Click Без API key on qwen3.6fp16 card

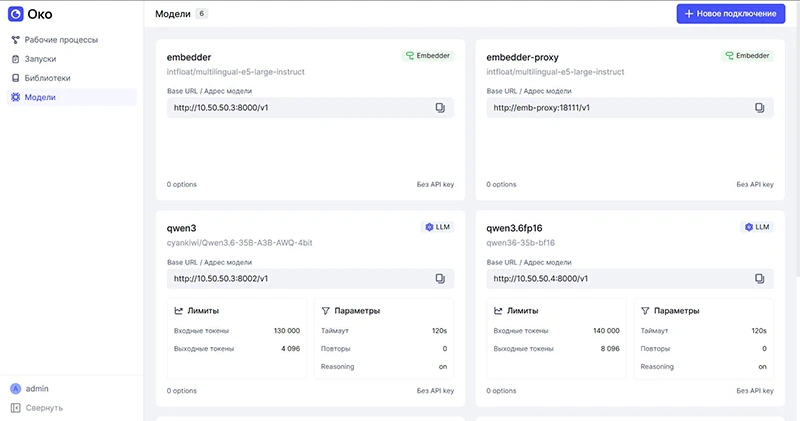tap(755, 391)
